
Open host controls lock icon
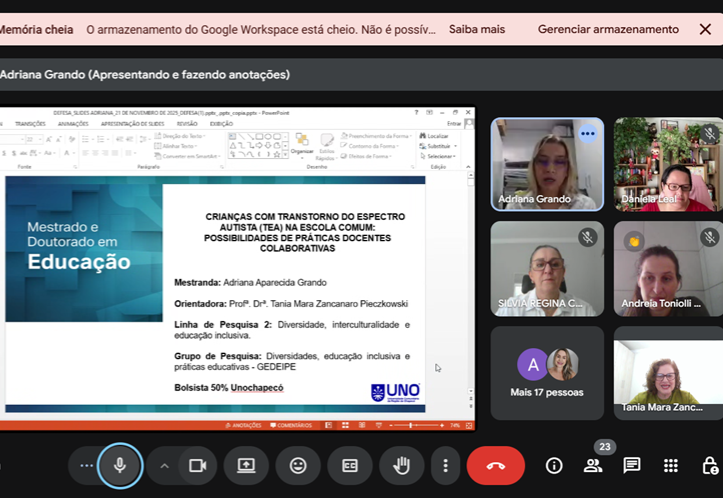[x=709, y=465]
